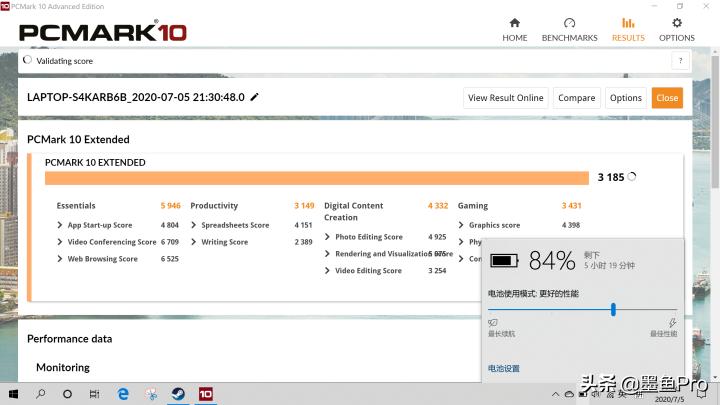Open Steam from the taskbar

click(x=178, y=394)
